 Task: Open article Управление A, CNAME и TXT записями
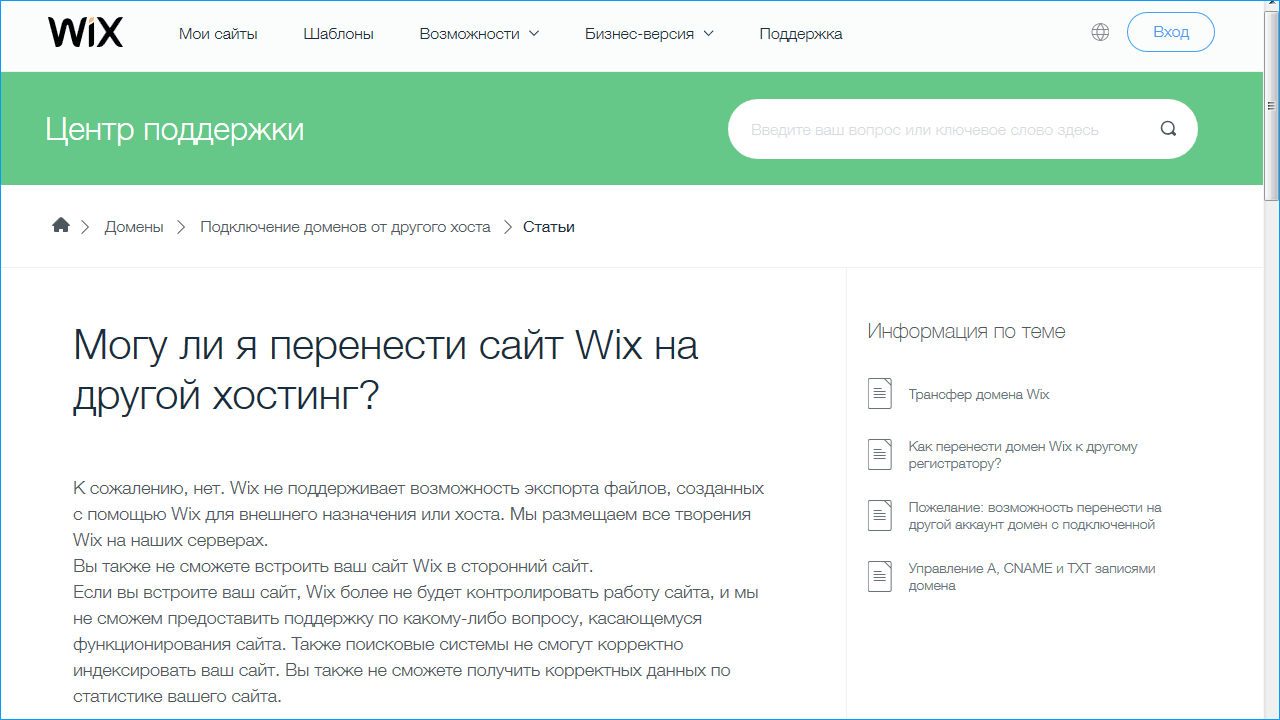click(1032, 577)
